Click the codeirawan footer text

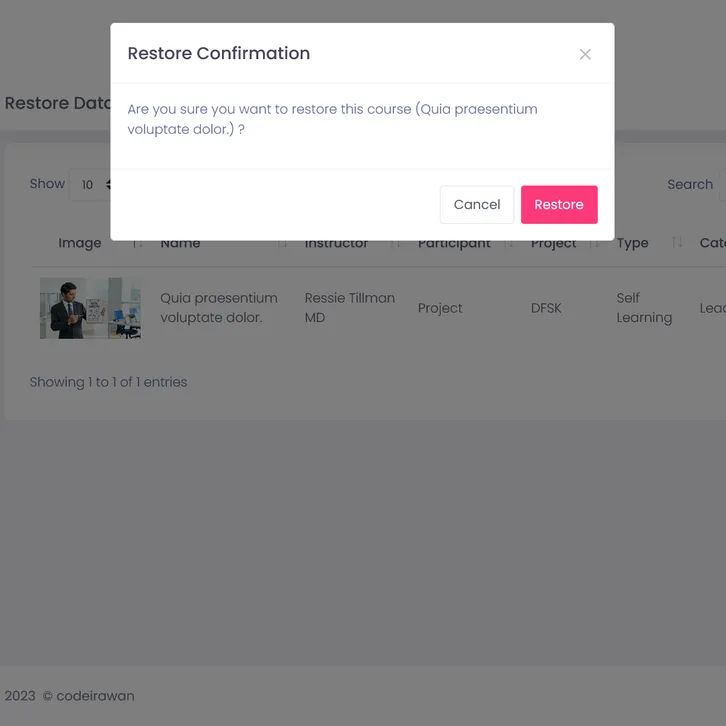pyautogui.click(x=95, y=696)
